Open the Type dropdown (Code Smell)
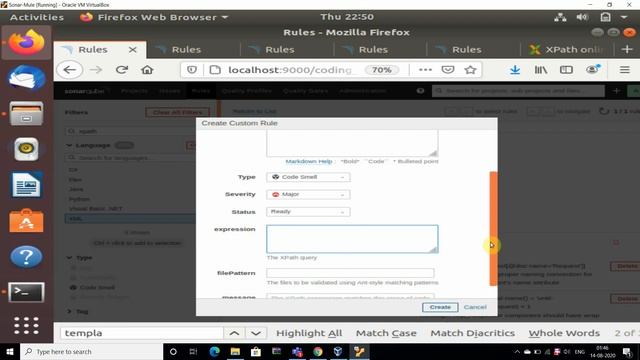 coord(308,177)
